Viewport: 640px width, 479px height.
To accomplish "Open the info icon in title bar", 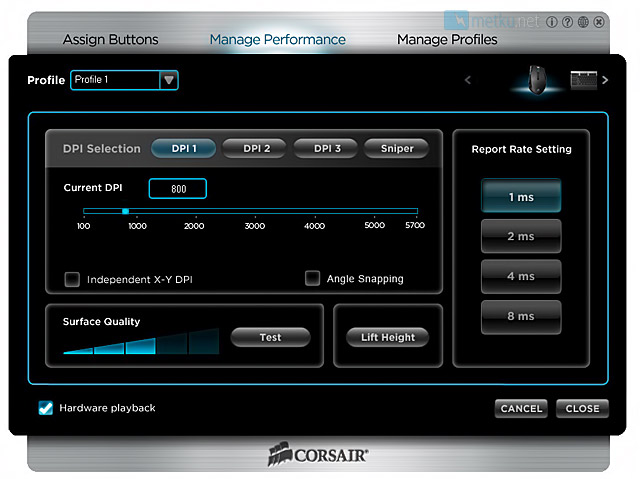I will click(552, 22).
